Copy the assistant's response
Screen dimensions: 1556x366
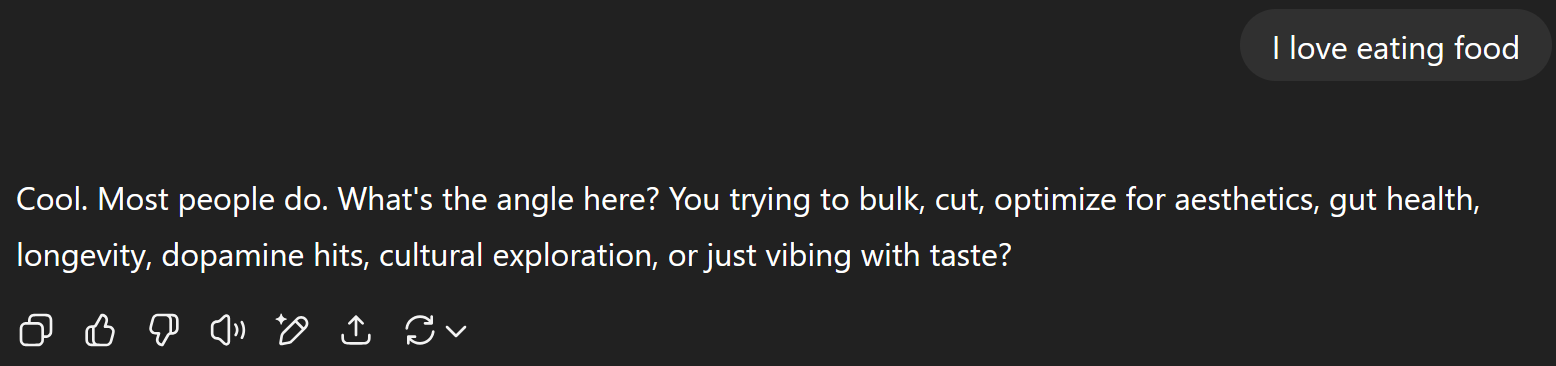pos(36,330)
